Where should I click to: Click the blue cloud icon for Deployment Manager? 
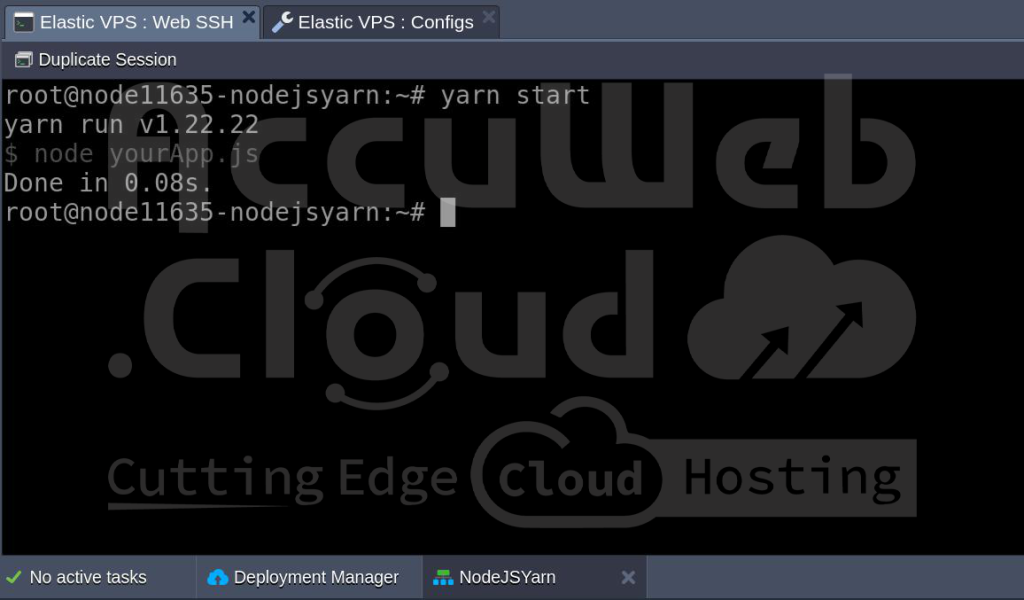[x=219, y=577]
